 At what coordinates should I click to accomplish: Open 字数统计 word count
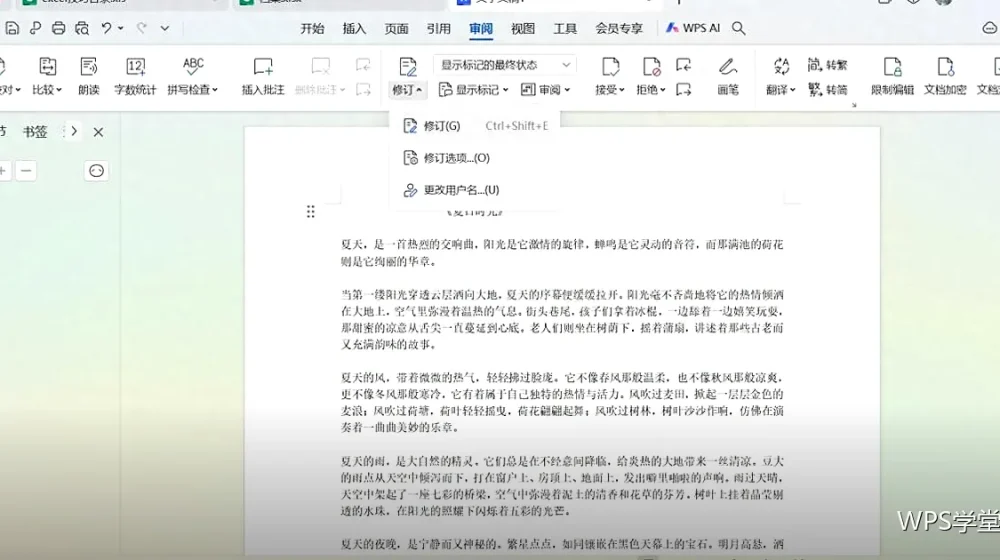pos(135,76)
